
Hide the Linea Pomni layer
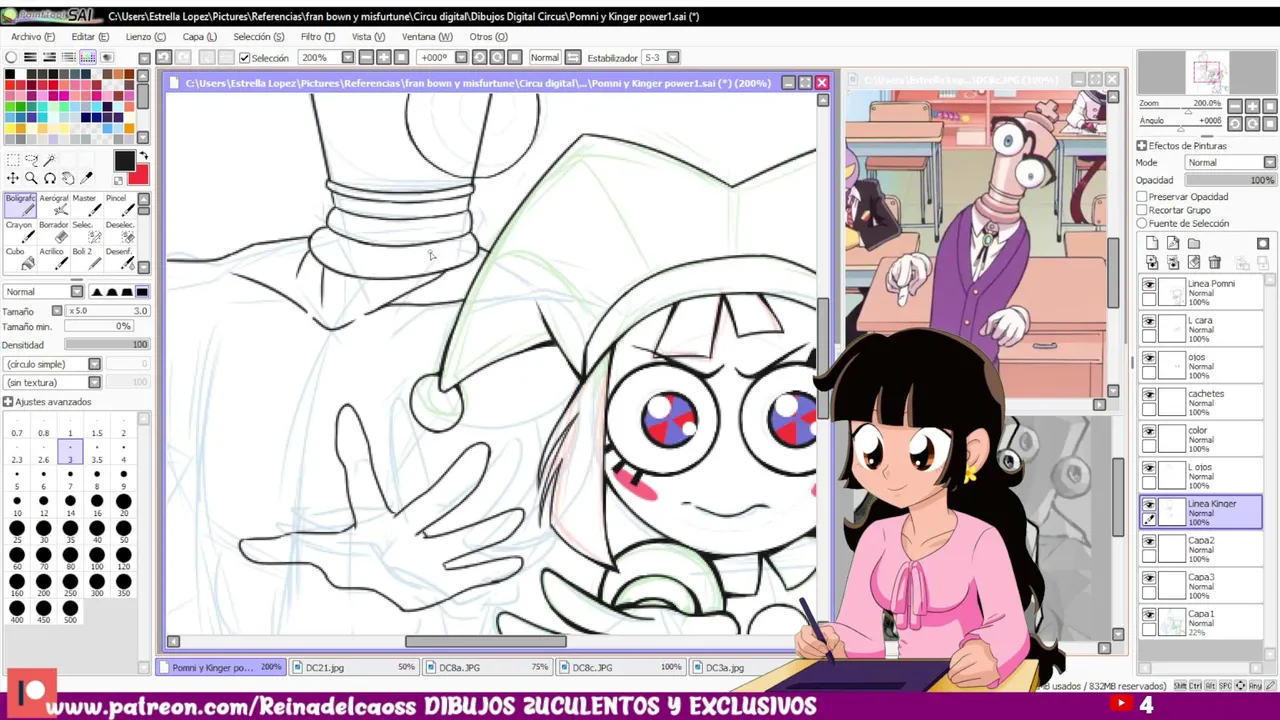tap(1149, 285)
